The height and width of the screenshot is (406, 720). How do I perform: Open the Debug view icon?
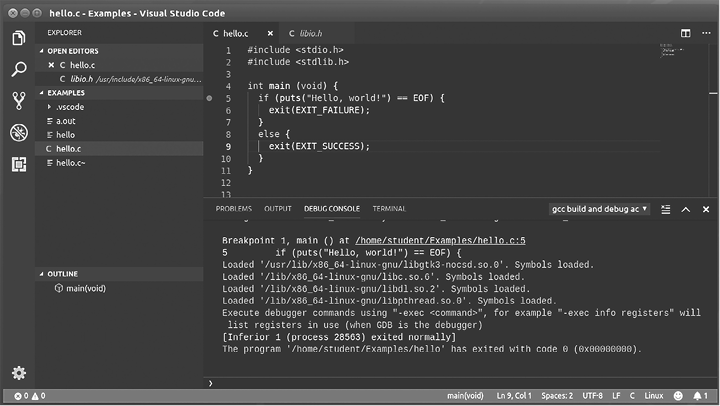click(x=18, y=133)
